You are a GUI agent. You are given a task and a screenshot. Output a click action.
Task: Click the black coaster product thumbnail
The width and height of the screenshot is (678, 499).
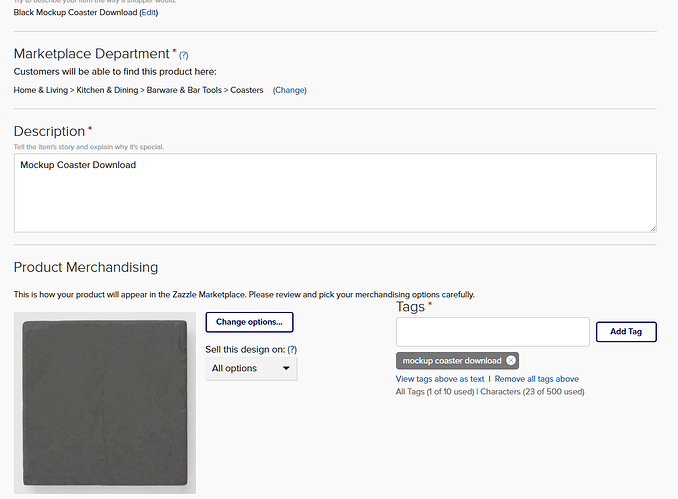click(x=105, y=403)
